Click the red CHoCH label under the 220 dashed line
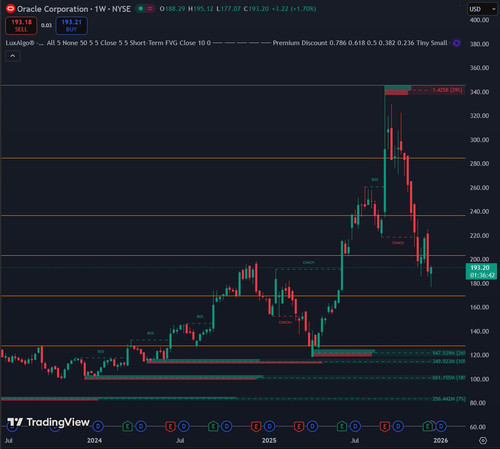Screen dimensions: 500x449 coord(398,243)
